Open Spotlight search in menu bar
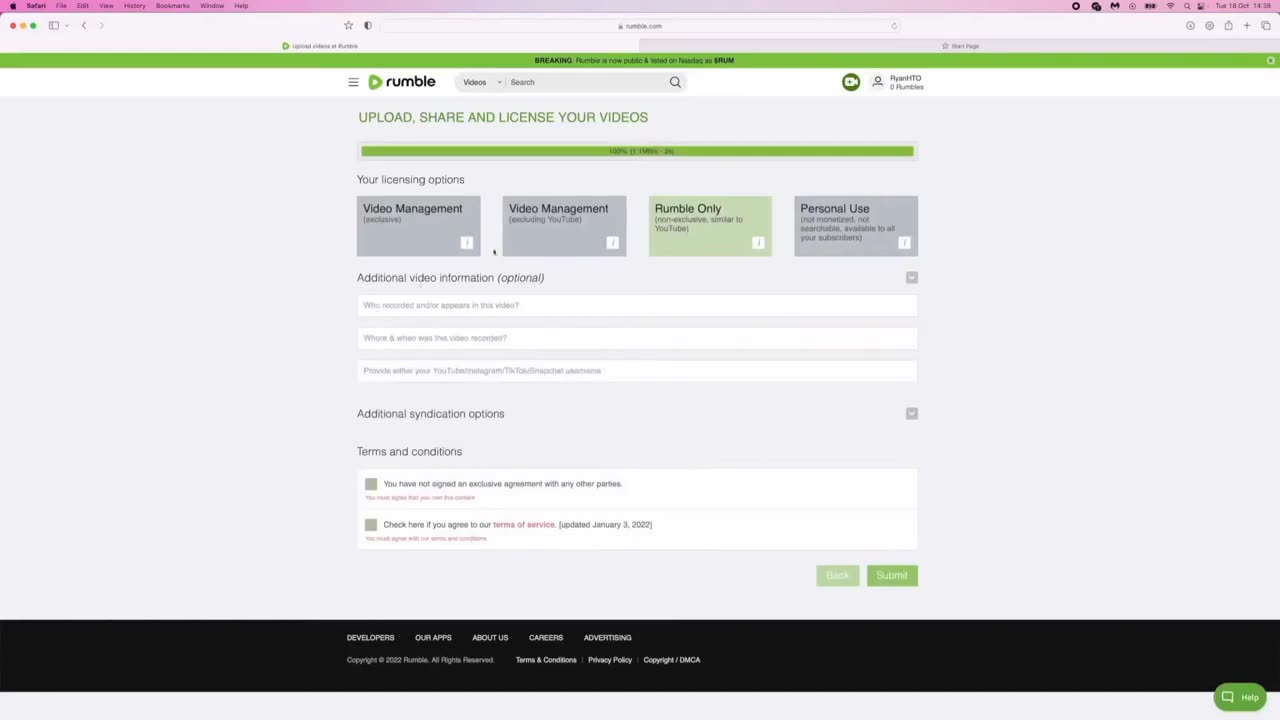 [x=1187, y=6]
